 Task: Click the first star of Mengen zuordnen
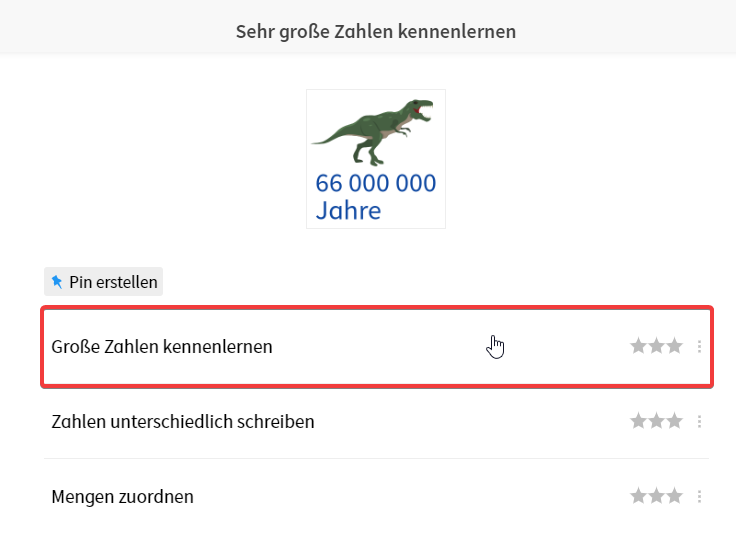point(638,496)
